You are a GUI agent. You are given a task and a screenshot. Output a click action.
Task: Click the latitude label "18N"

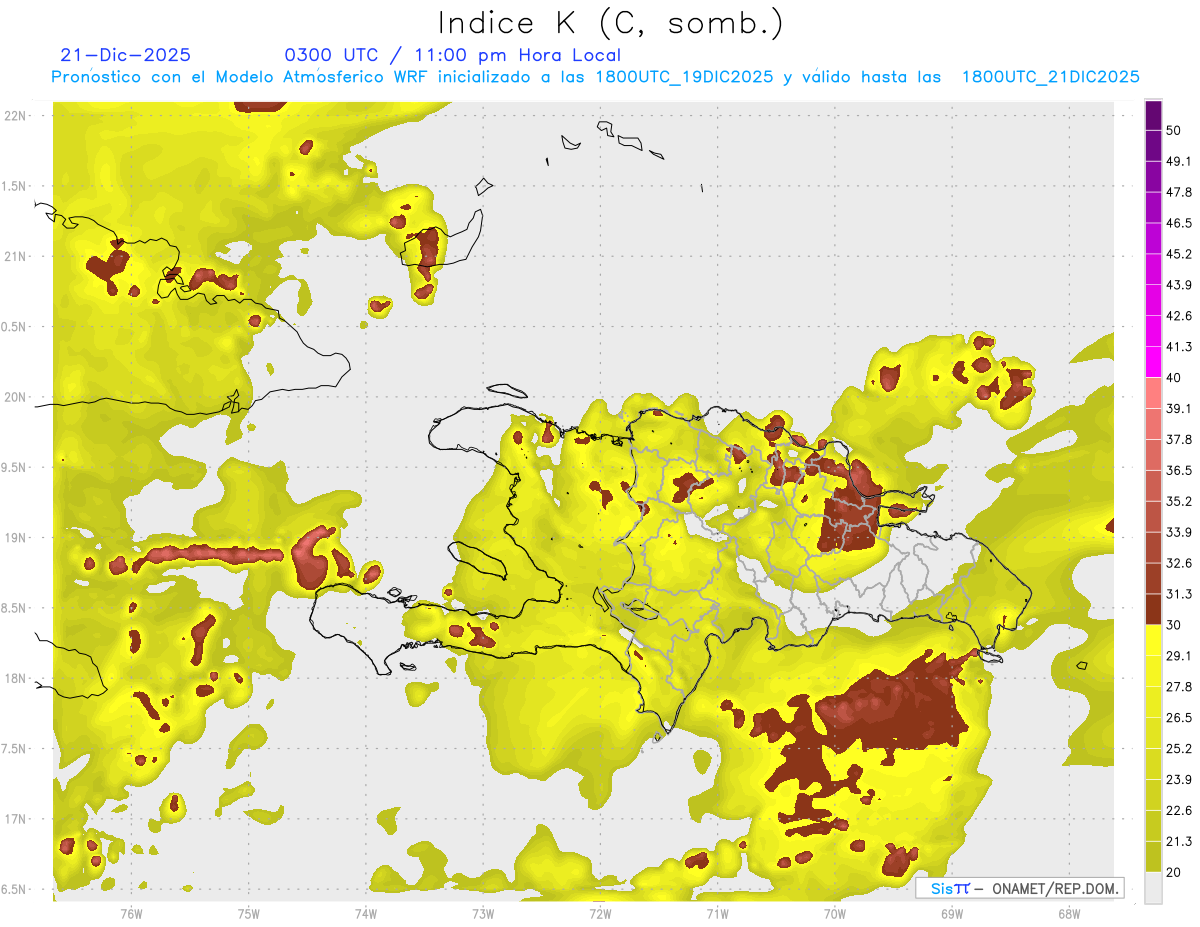pyautogui.click(x=16, y=679)
